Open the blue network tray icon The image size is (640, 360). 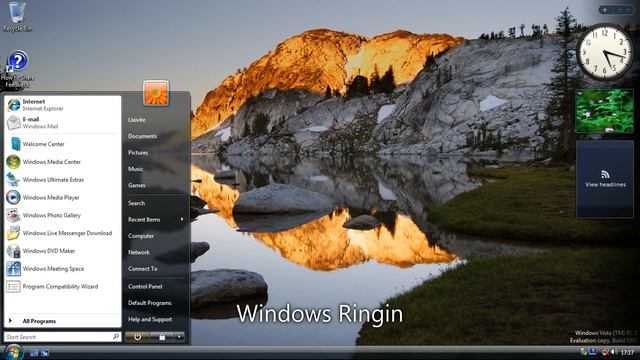593,352
